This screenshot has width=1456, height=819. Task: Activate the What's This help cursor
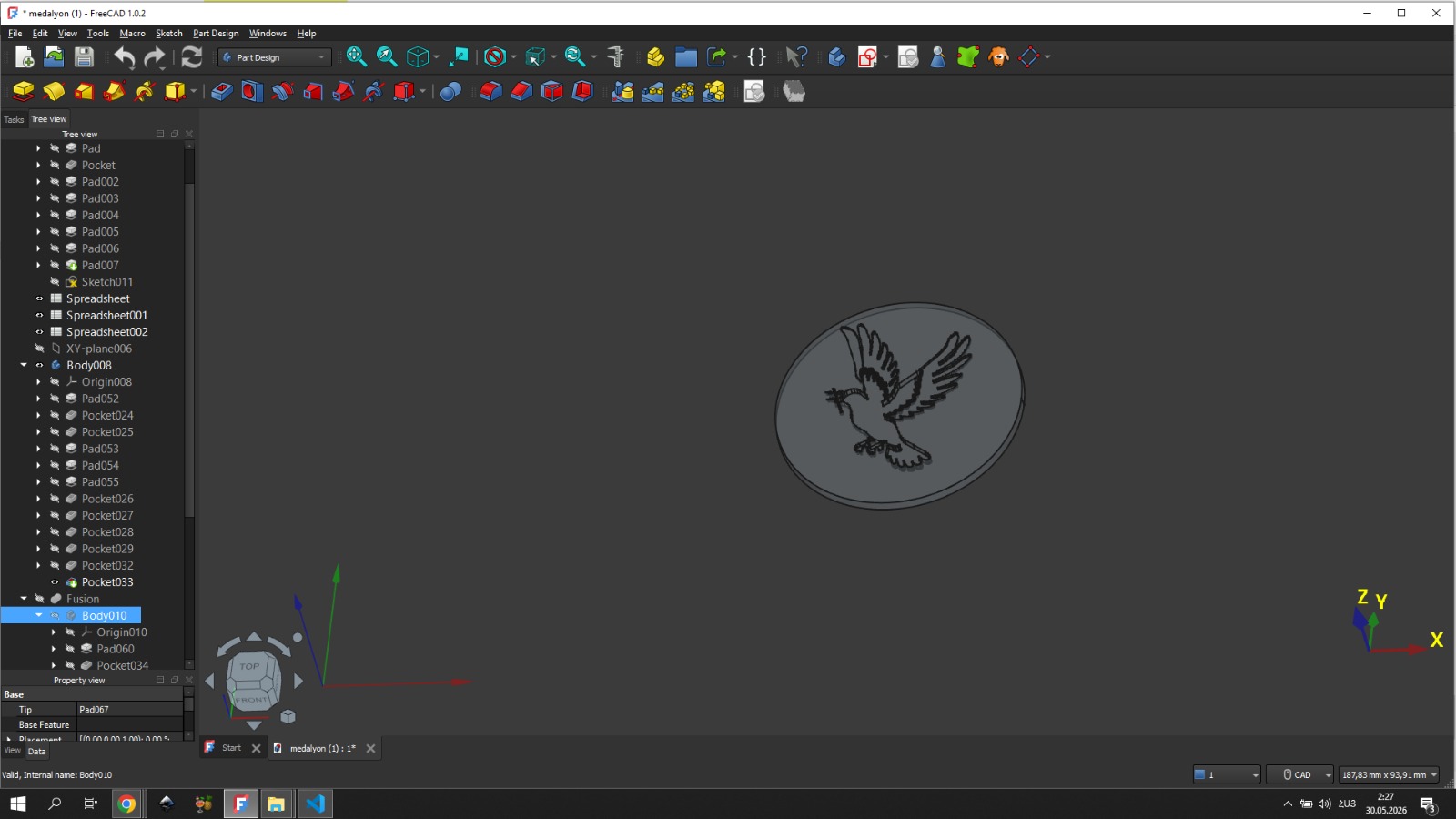(x=796, y=57)
